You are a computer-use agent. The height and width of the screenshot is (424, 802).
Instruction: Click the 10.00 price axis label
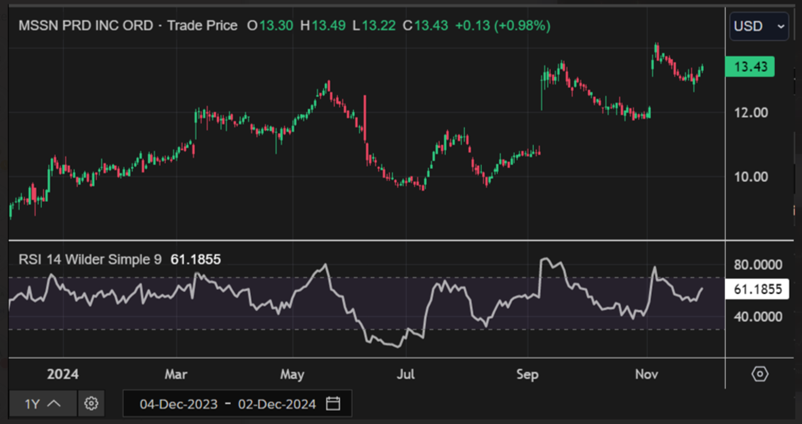point(751,177)
